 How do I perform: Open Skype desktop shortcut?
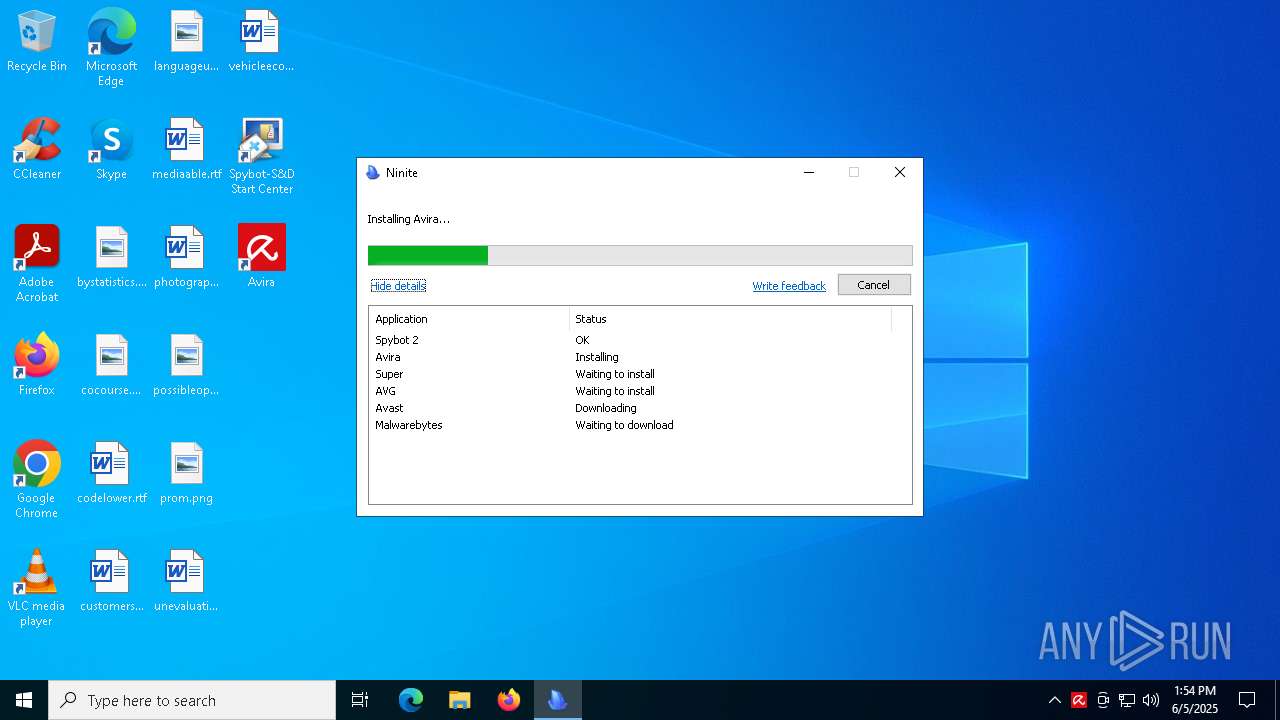111,150
